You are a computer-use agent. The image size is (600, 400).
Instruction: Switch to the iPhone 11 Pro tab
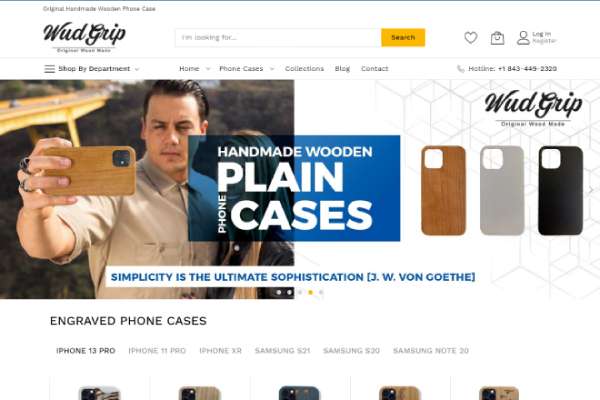point(157,351)
